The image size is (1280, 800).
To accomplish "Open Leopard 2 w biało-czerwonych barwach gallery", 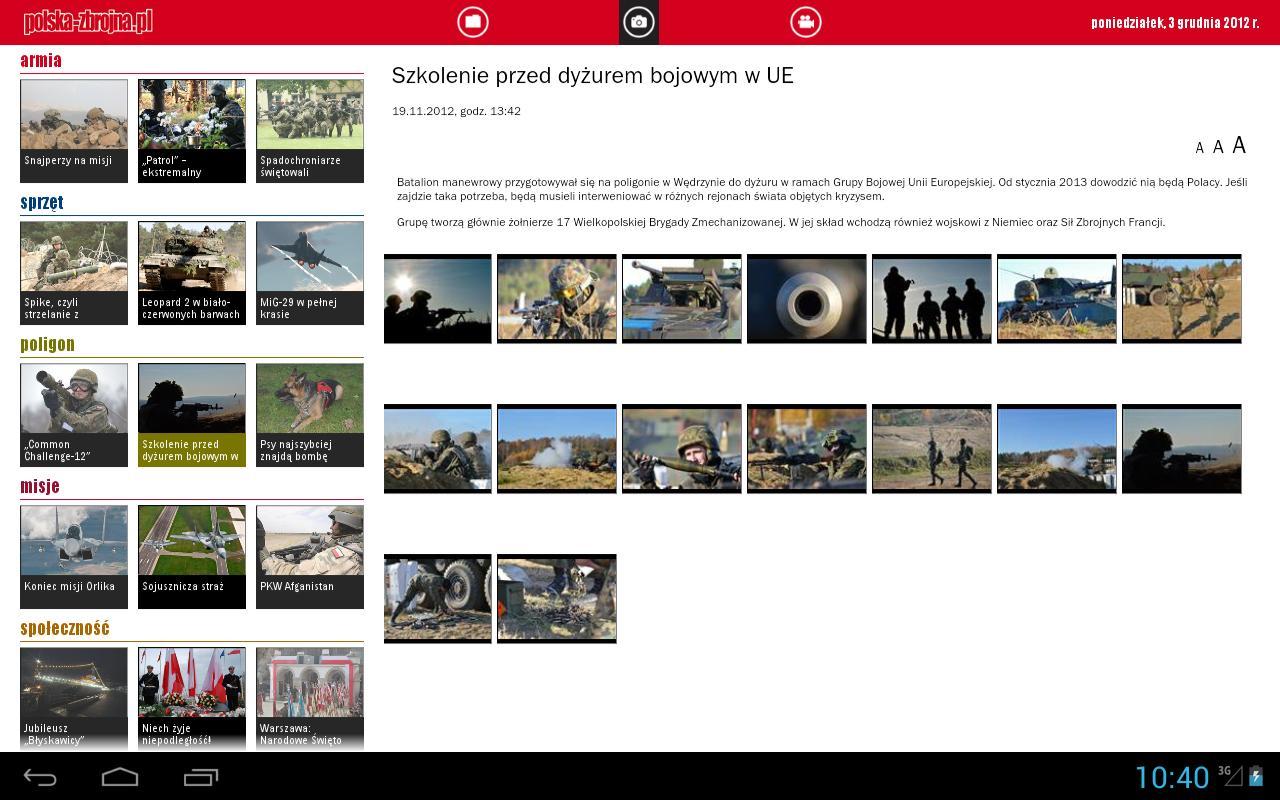I will tap(191, 272).
